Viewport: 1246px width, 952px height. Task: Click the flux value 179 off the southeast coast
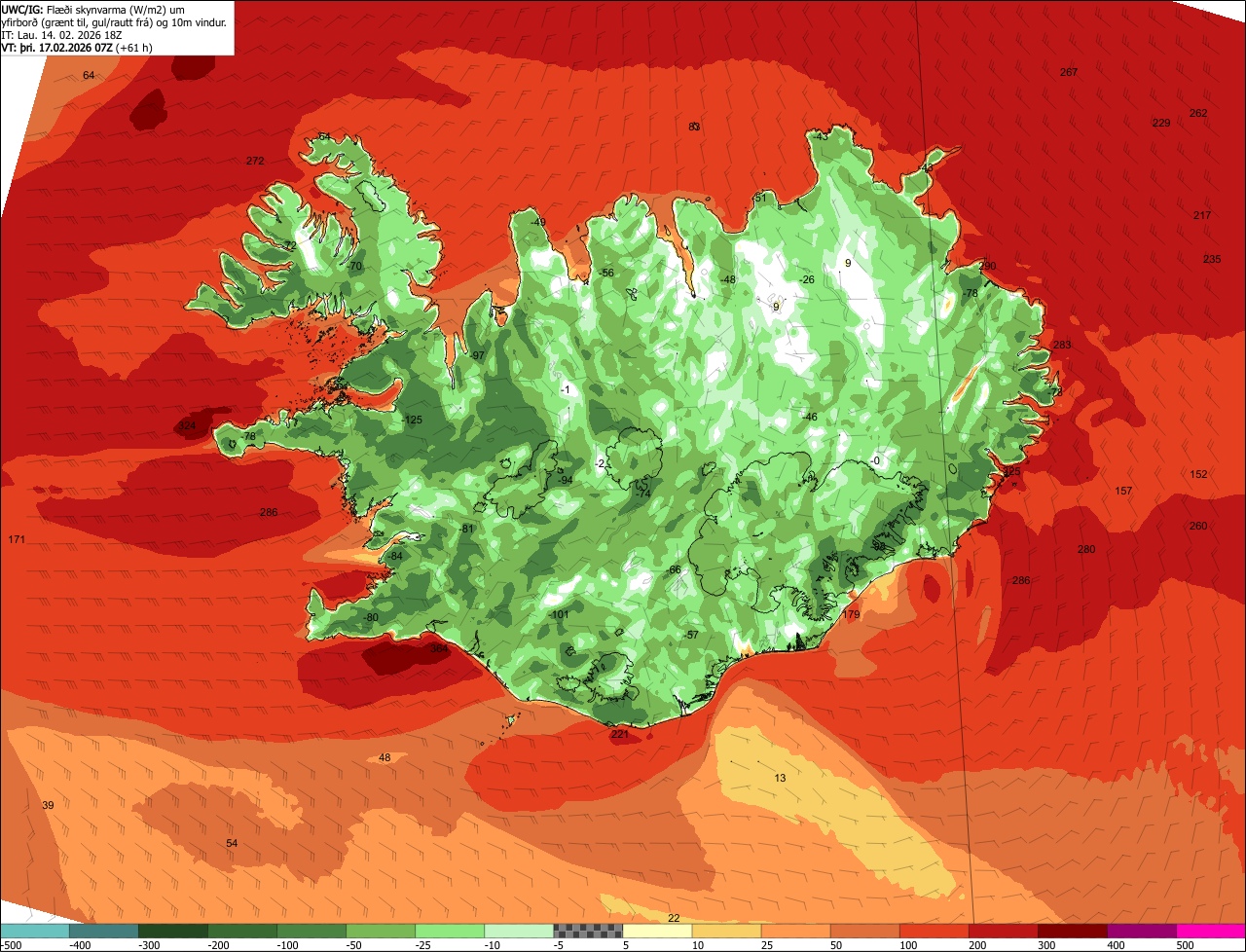point(852,614)
